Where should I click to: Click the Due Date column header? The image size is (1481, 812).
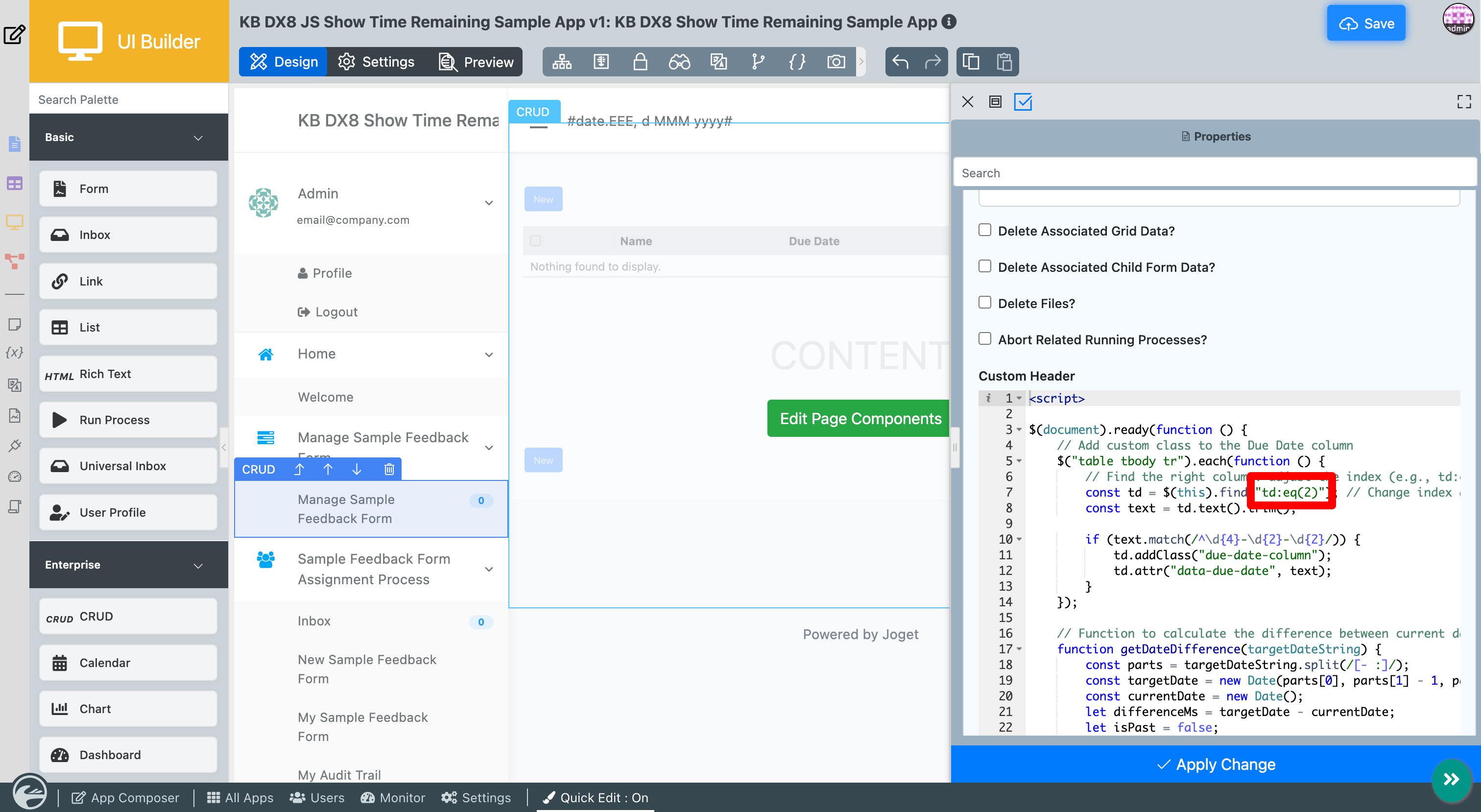pos(813,241)
